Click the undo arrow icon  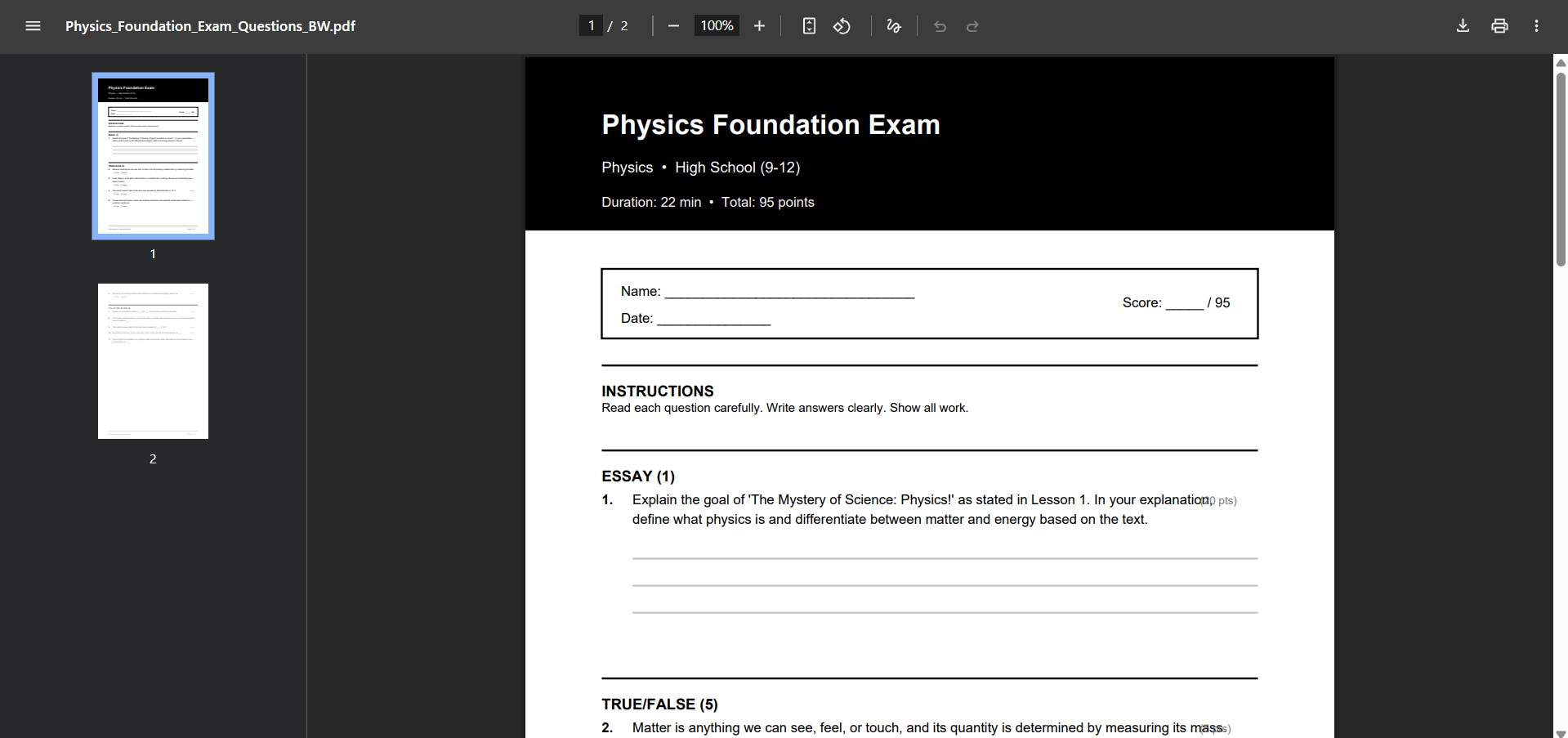(940, 26)
